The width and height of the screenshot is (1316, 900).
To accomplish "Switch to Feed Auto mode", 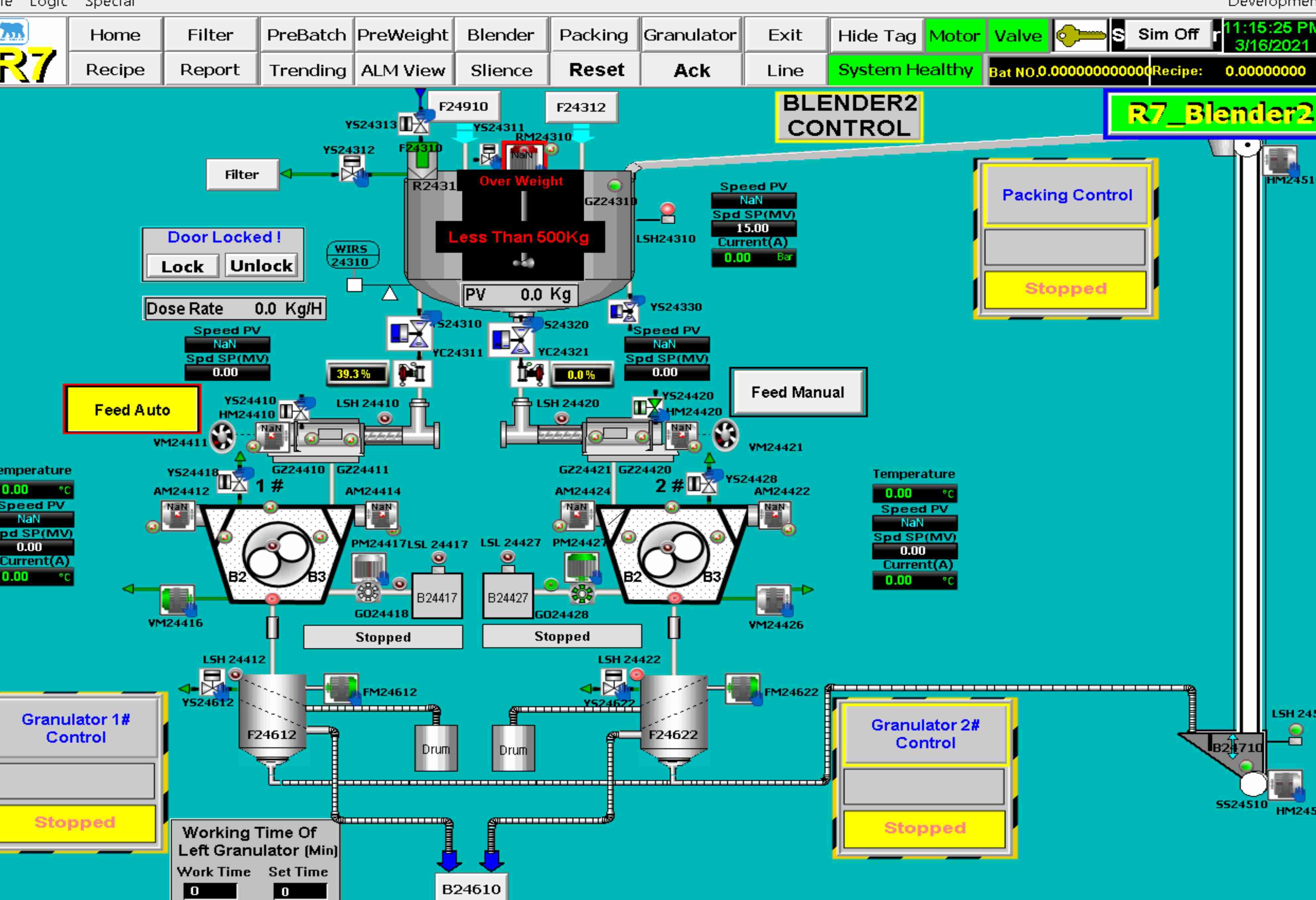I will pyautogui.click(x=132, y=410).
